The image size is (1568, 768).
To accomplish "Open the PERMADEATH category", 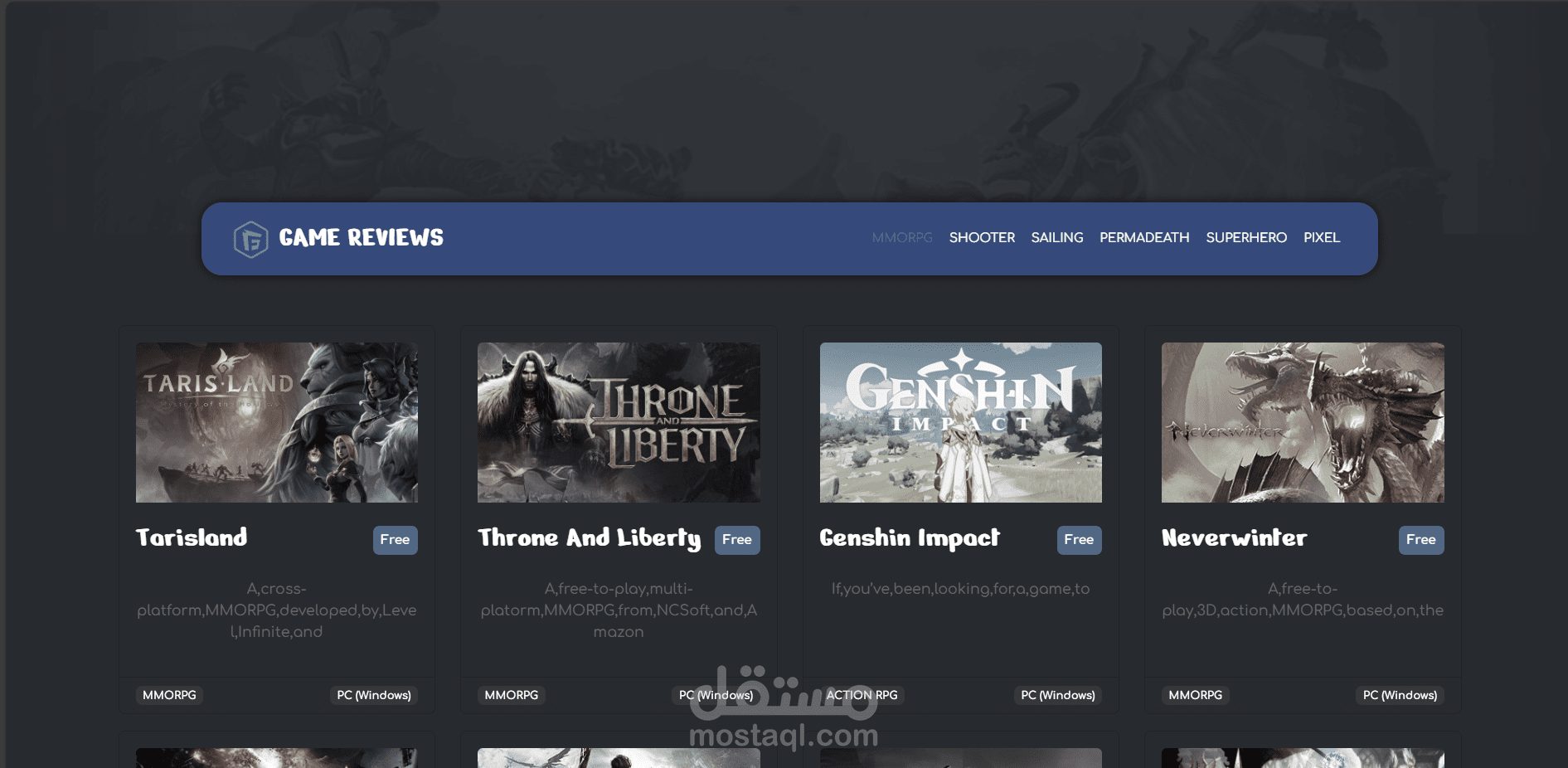I will pos(1144,238).
